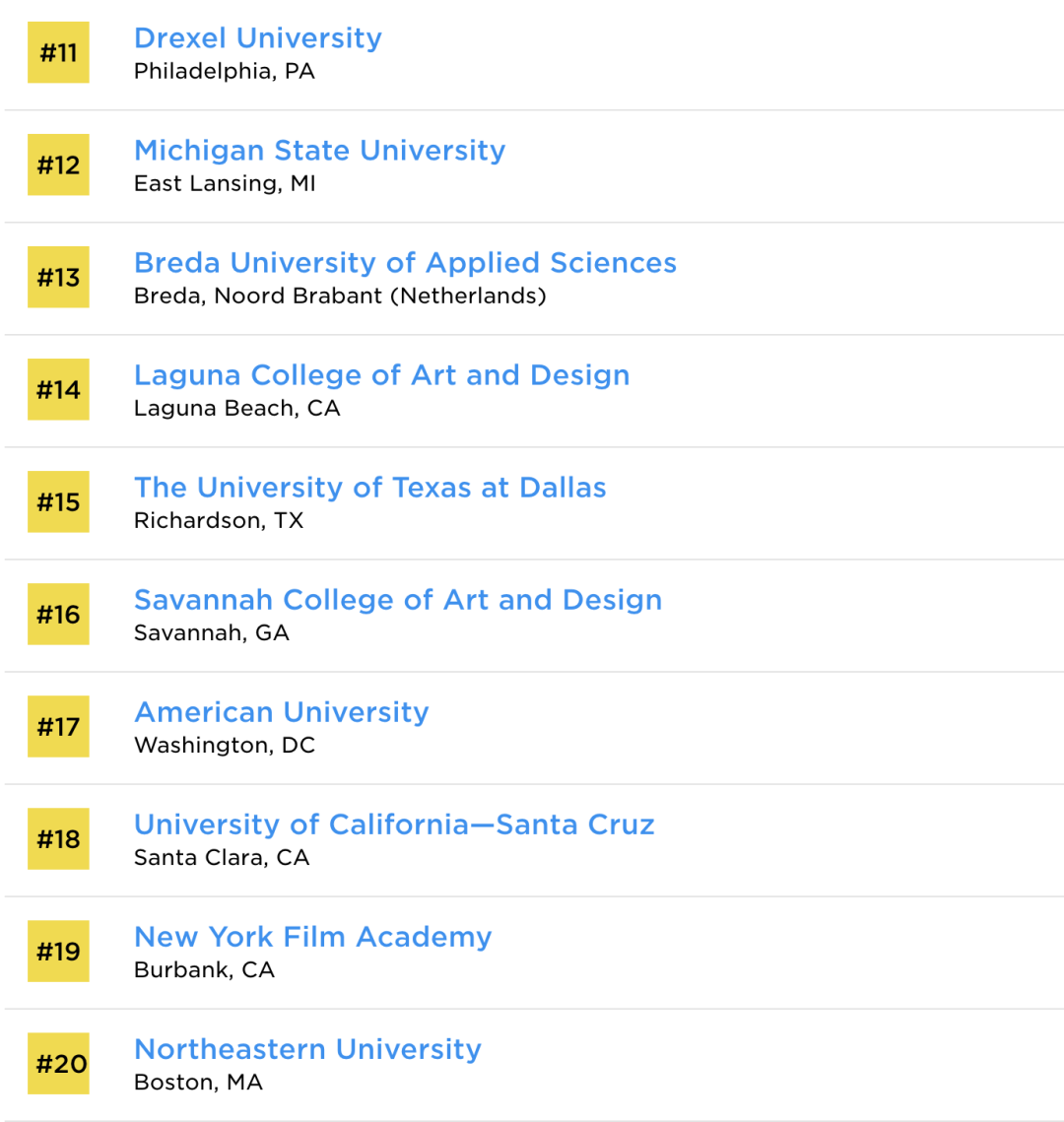Click the Northeastern University link
Image resolution: width=1064 pixels, height=1122 pixels.
click(x=307, y=1049)
